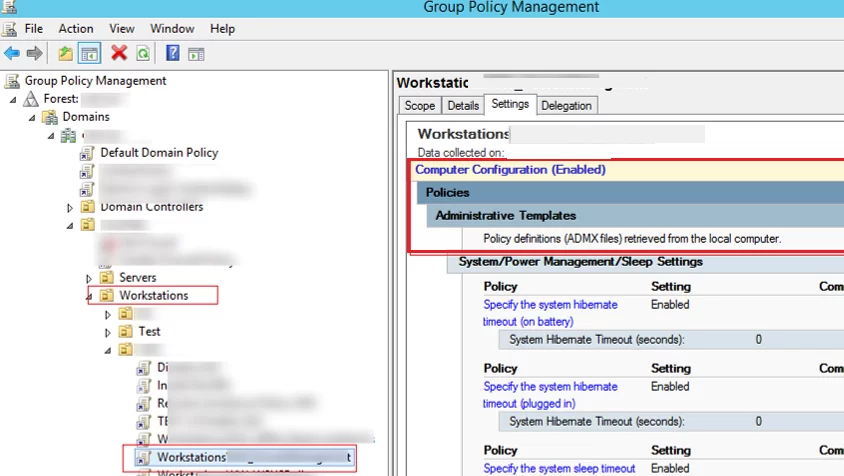Click the Test OU folder icon

[125, 332]
